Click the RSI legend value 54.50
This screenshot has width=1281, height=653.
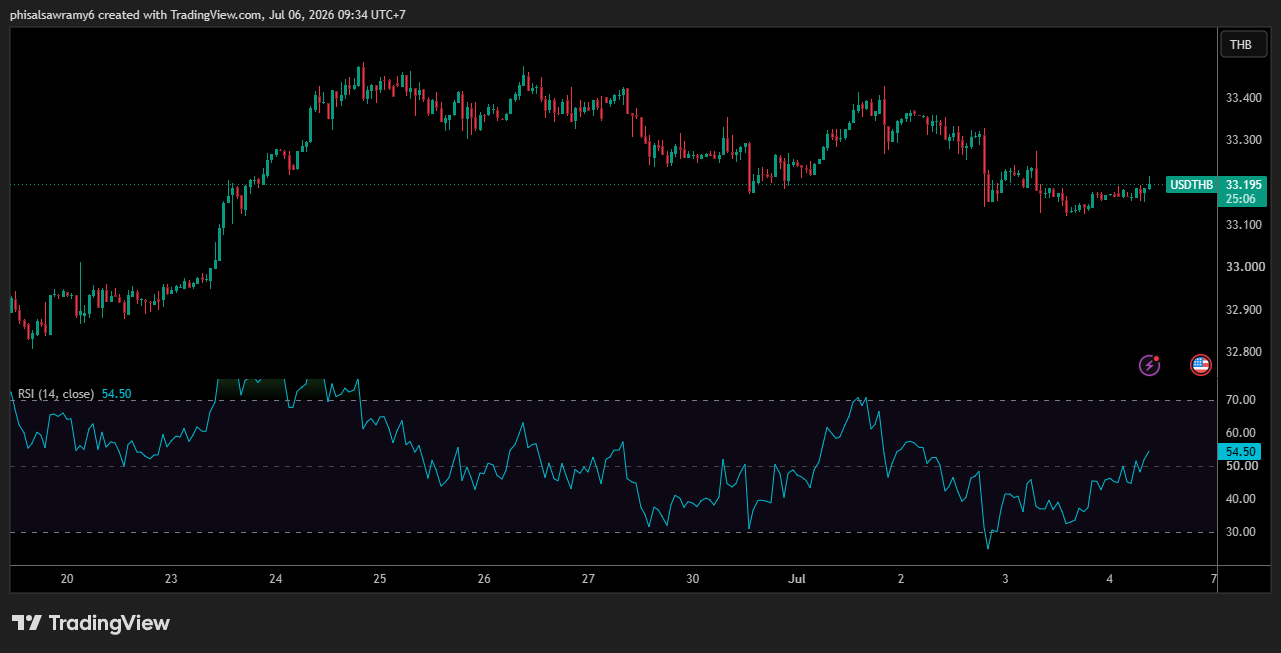pyautogui.click(x=116, y=394)
